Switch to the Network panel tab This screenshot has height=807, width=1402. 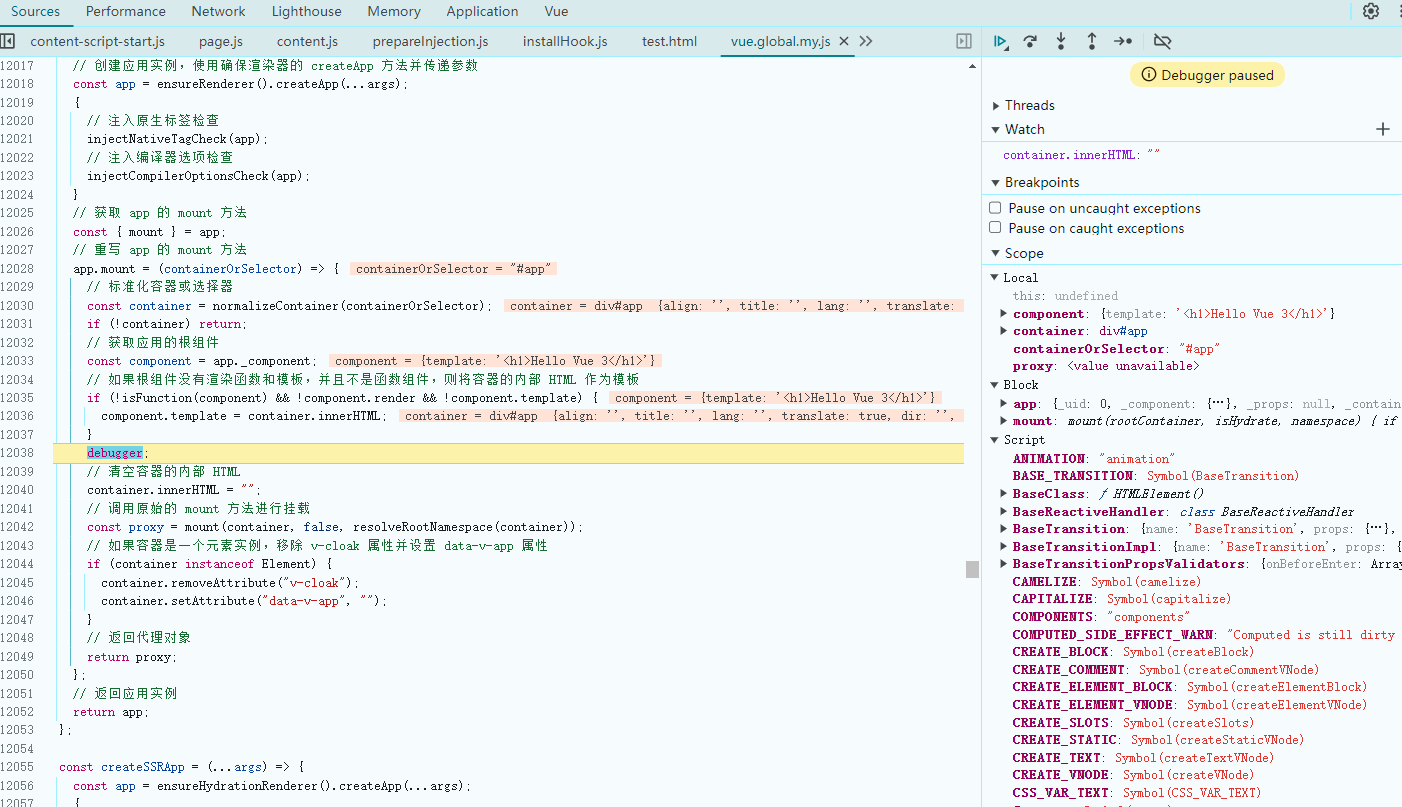point(218,12)
